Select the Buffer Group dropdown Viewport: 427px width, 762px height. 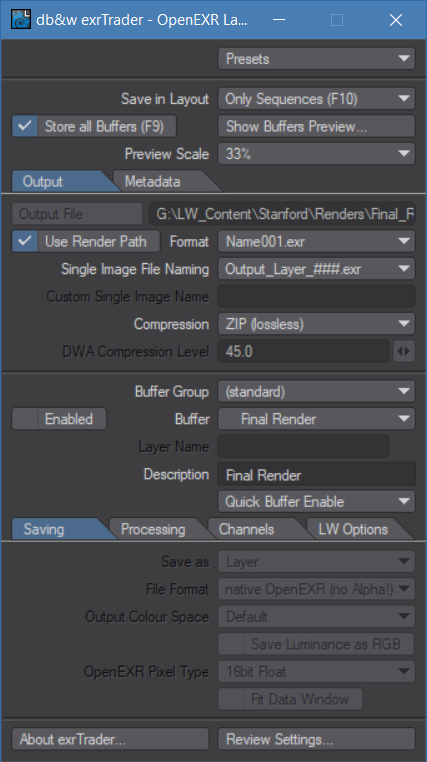coord(316,392)
